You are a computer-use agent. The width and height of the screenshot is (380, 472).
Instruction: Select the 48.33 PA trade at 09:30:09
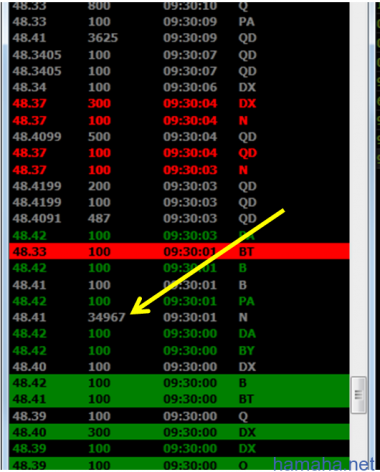pos(179,22)
